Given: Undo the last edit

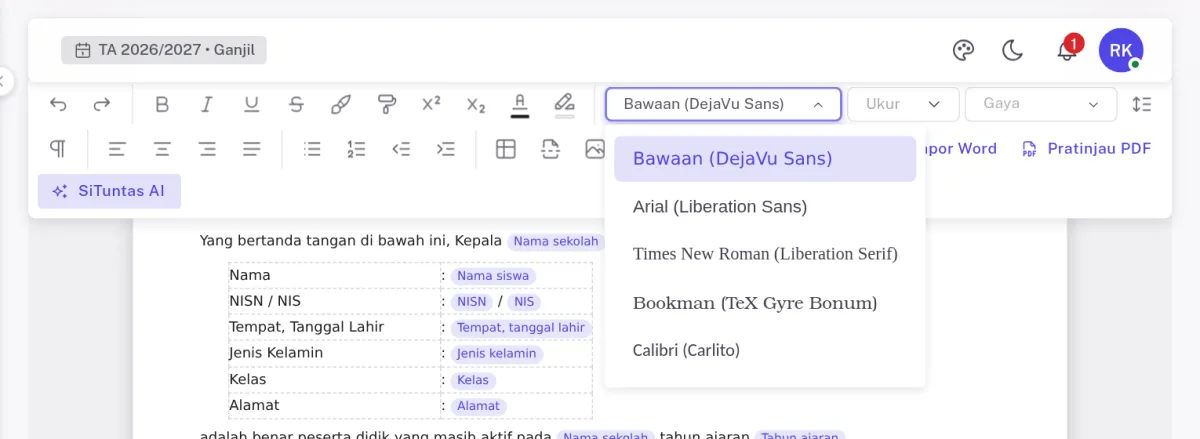Looking at the screenshot, I should [58, 104].
